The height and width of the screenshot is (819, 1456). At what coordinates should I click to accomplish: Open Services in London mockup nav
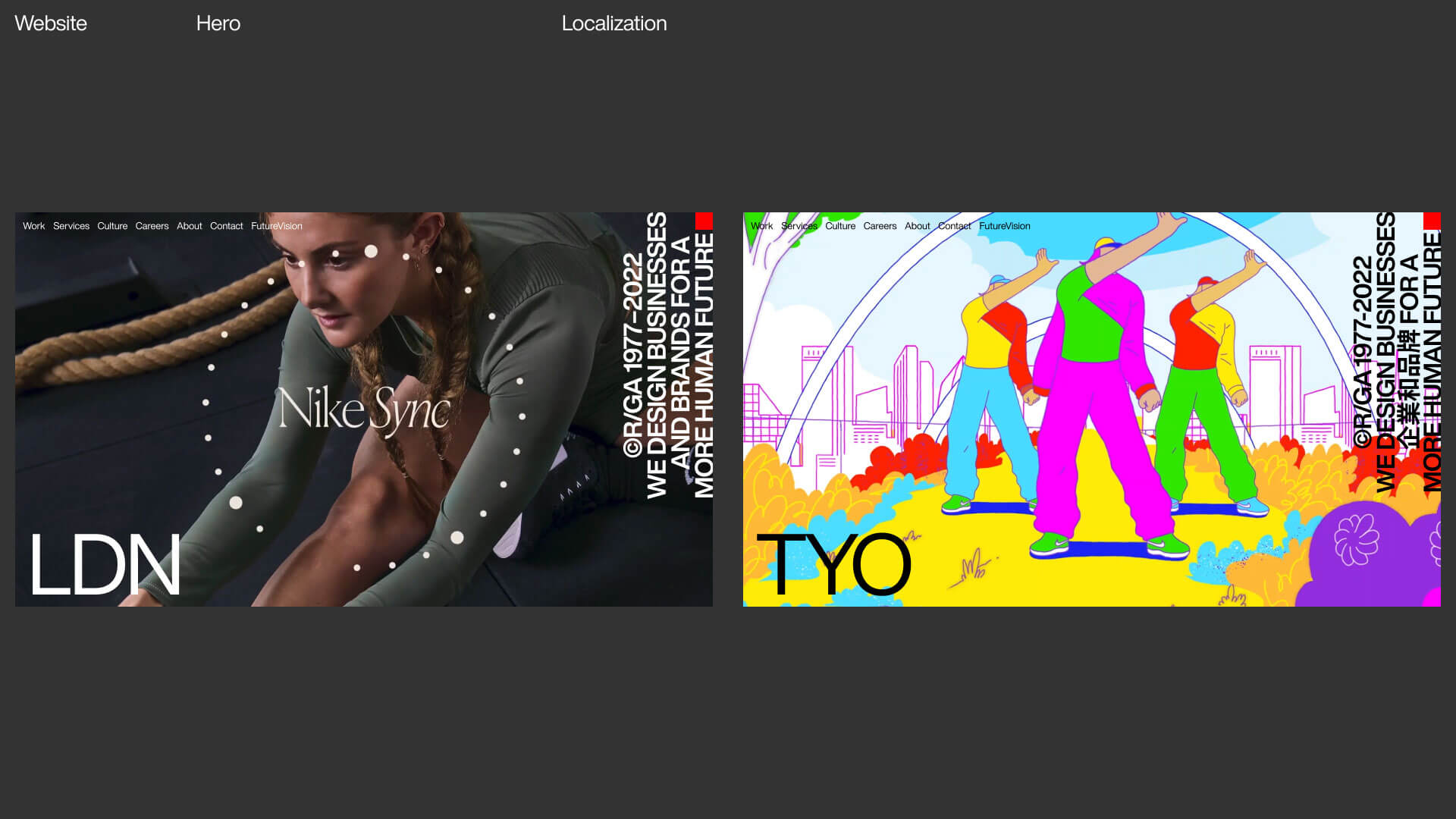71,226
